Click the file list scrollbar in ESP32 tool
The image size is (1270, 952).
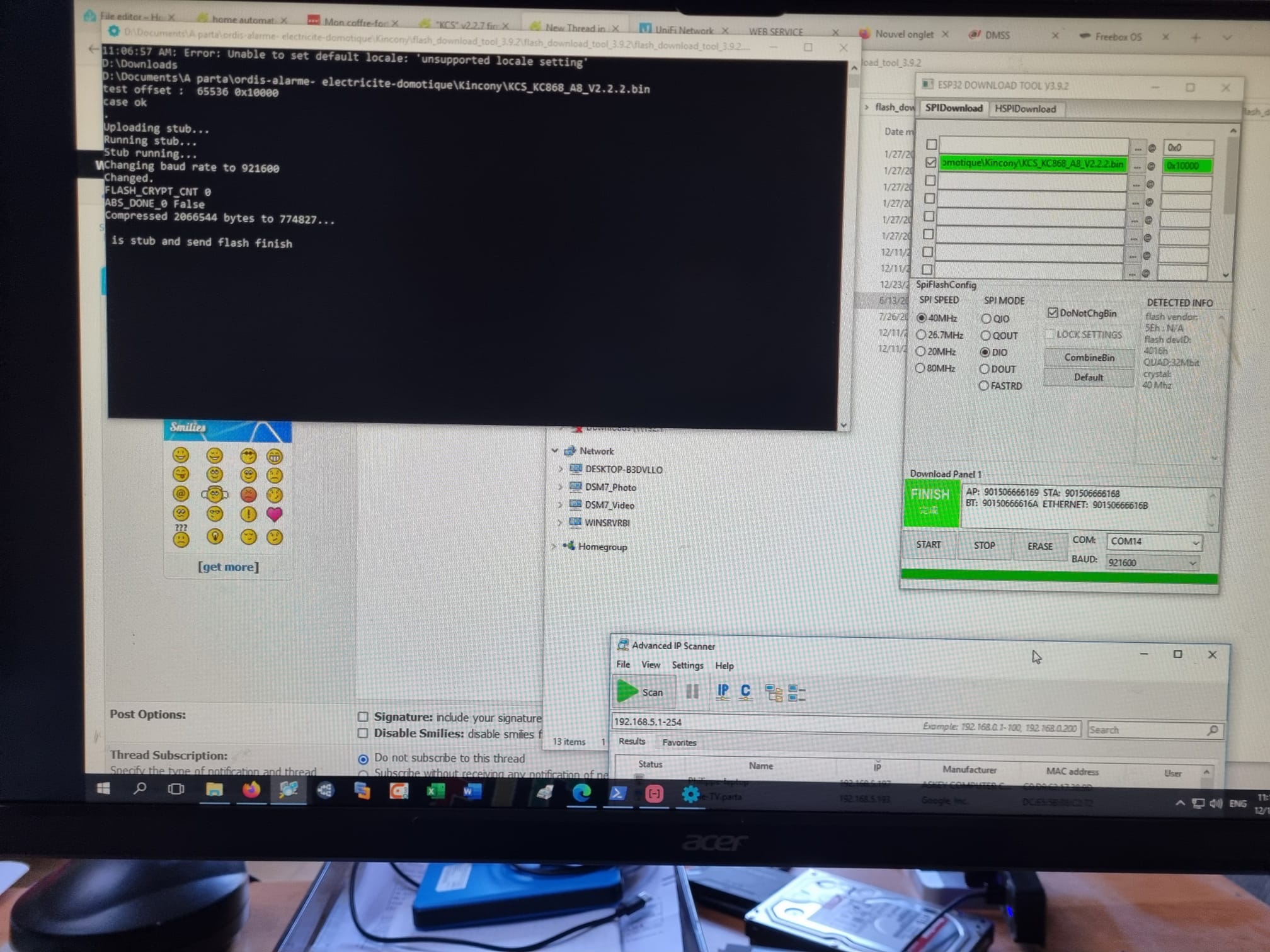(1228, 201)
